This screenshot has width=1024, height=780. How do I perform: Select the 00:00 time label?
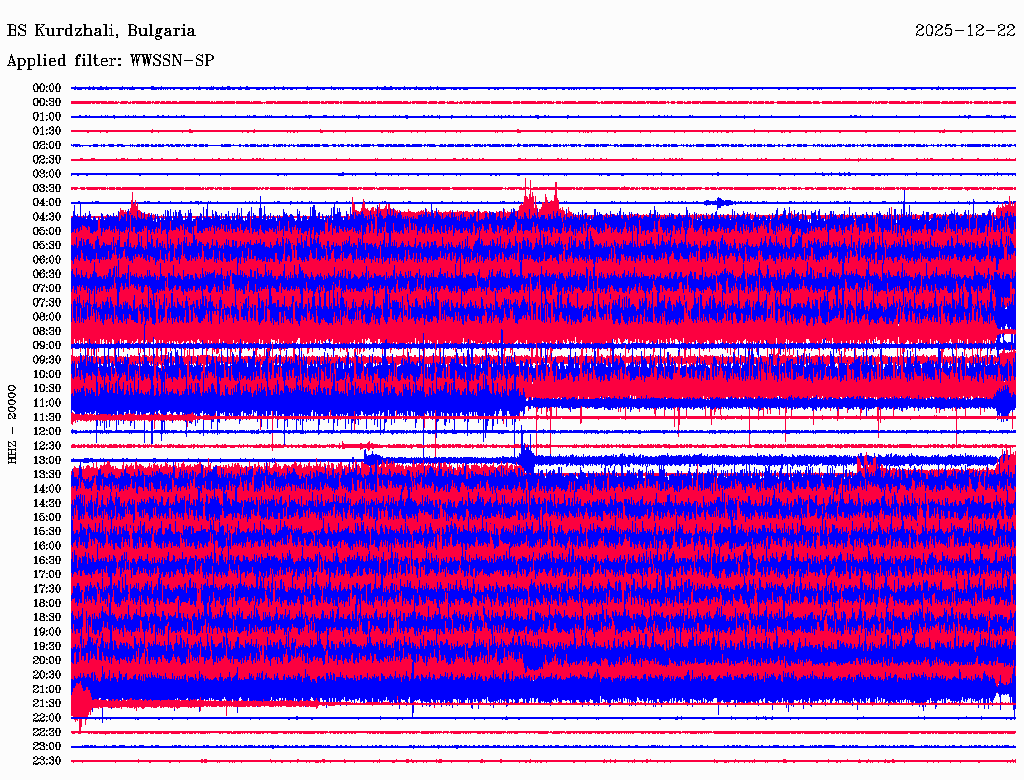[47, 88]
